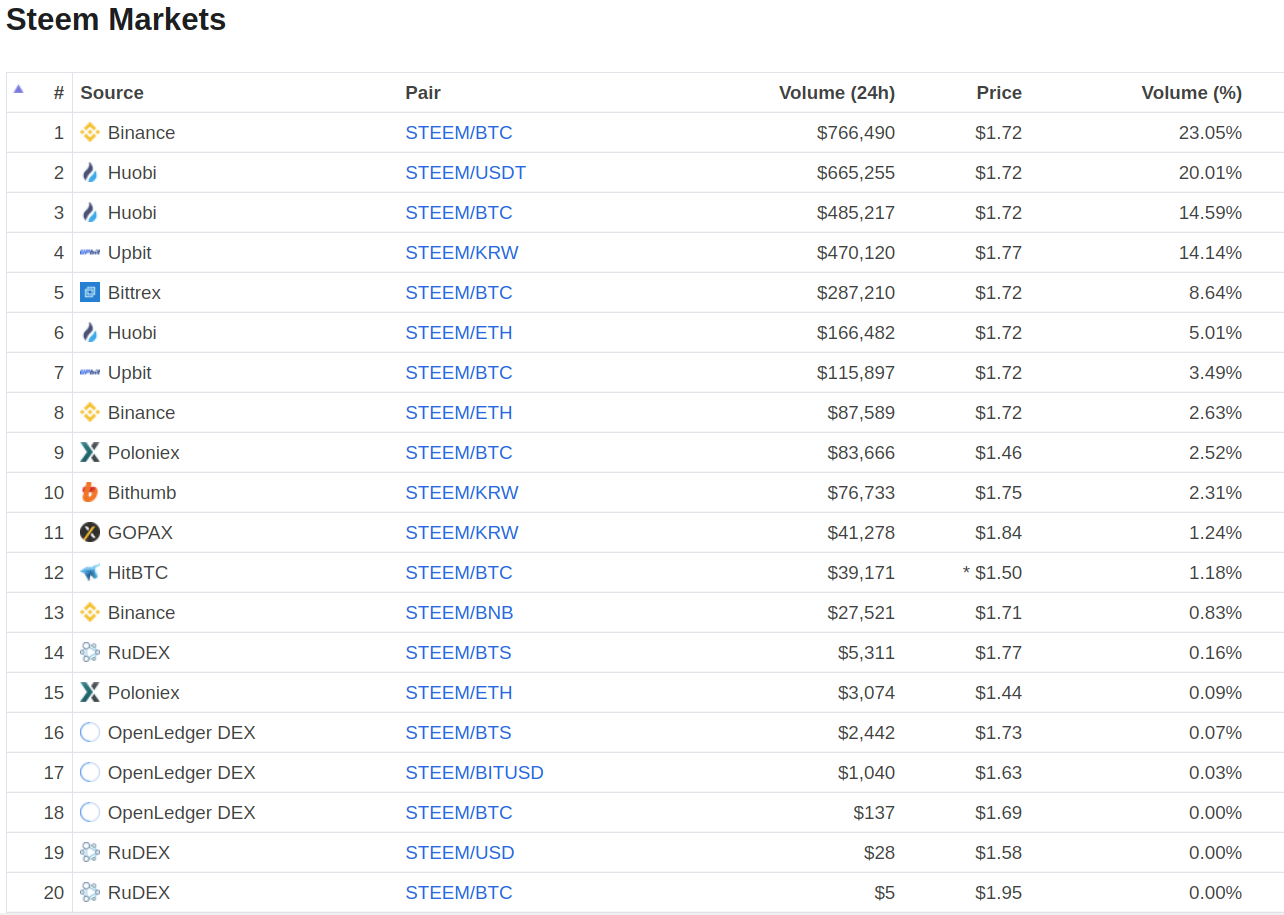The image size is (1284, 915).
Task: Open Bittrex STEEM/BTC pair link
Action: [459, 293]
